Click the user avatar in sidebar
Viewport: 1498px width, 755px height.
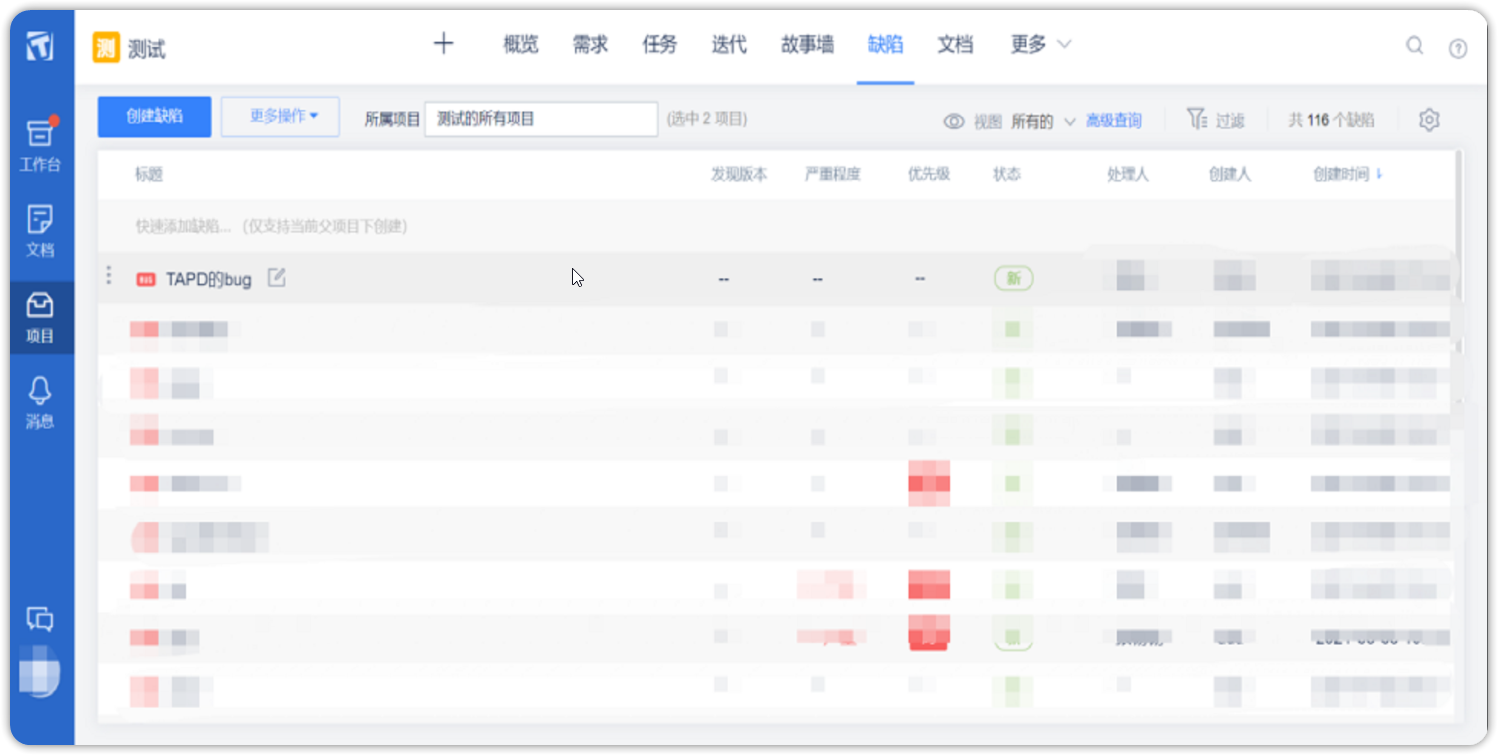40,672
